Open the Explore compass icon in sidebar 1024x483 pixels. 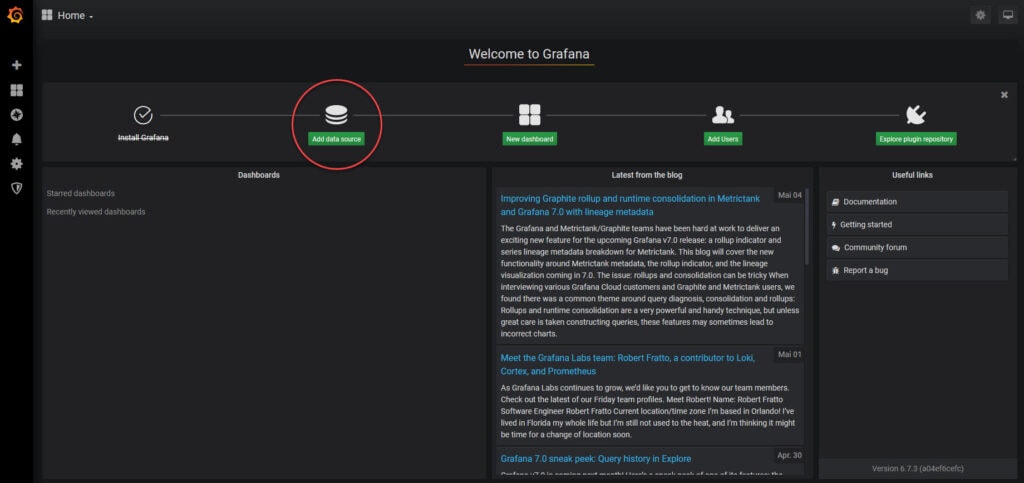point(17,115)
